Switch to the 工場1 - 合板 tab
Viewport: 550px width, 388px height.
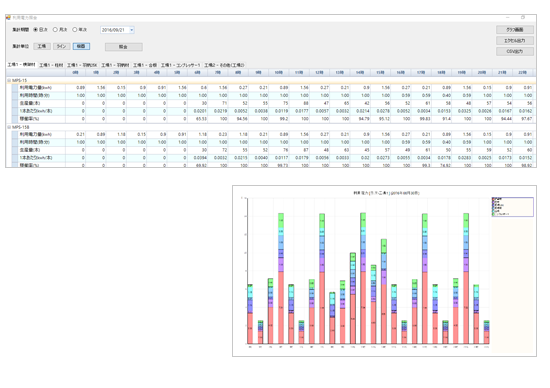point(145,65)
